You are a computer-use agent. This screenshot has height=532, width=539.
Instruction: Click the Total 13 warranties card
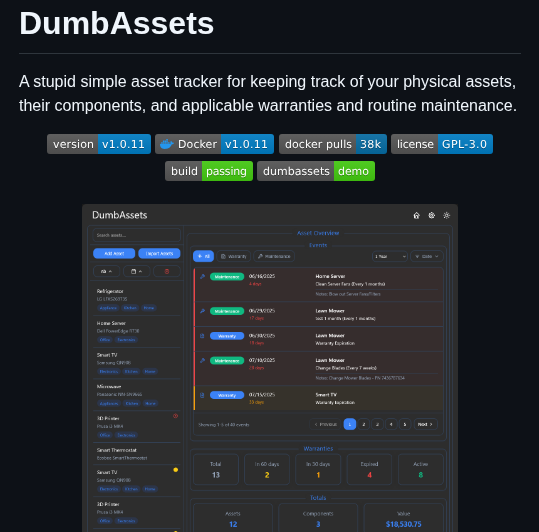216,469
